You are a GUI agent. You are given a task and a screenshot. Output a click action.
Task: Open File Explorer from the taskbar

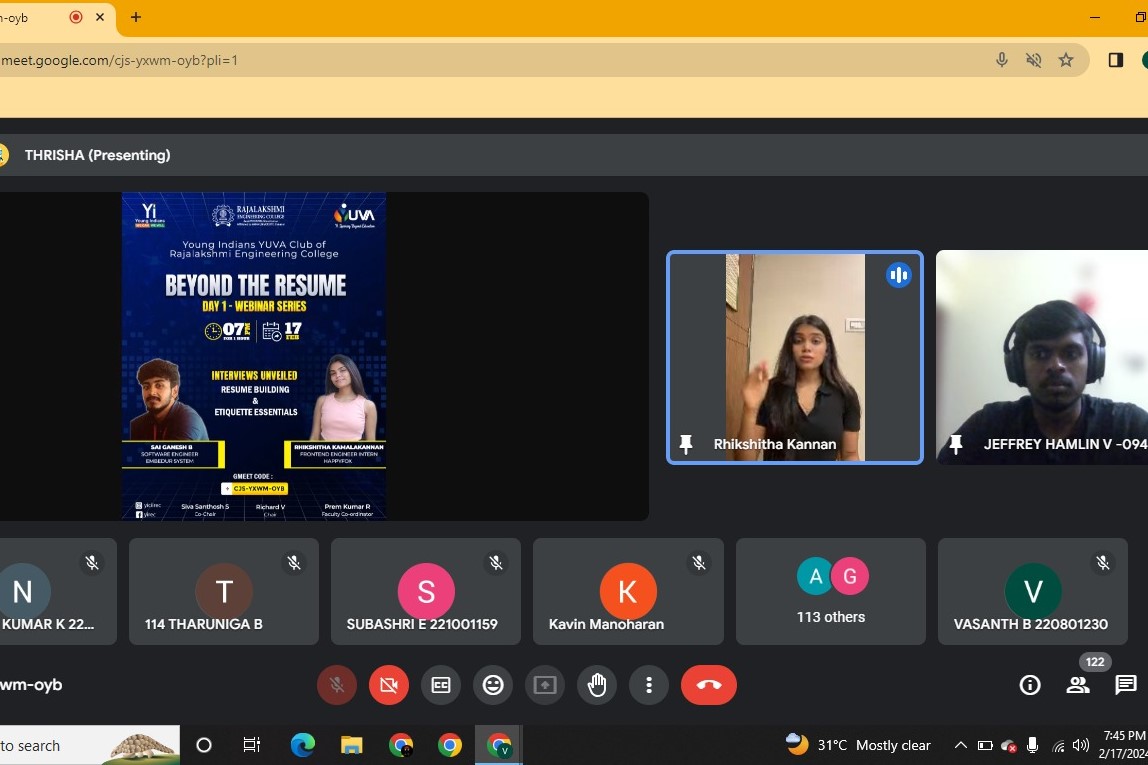pyautogui.click(x=351, y=745)
